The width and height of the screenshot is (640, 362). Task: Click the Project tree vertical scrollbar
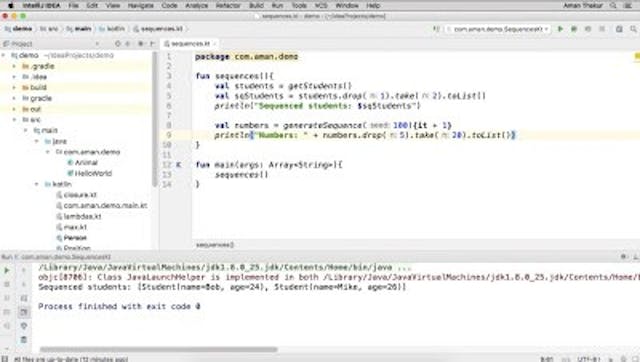(155, 118)
